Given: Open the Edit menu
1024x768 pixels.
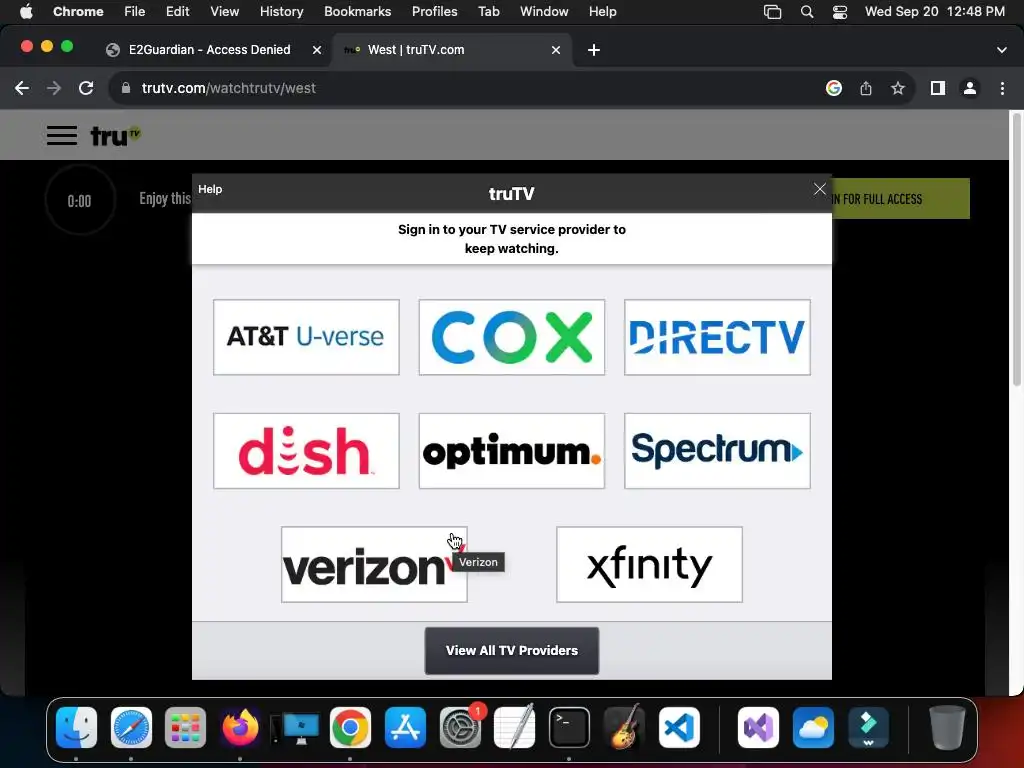Looking at the screenshot, I should (x=177, y=12).
